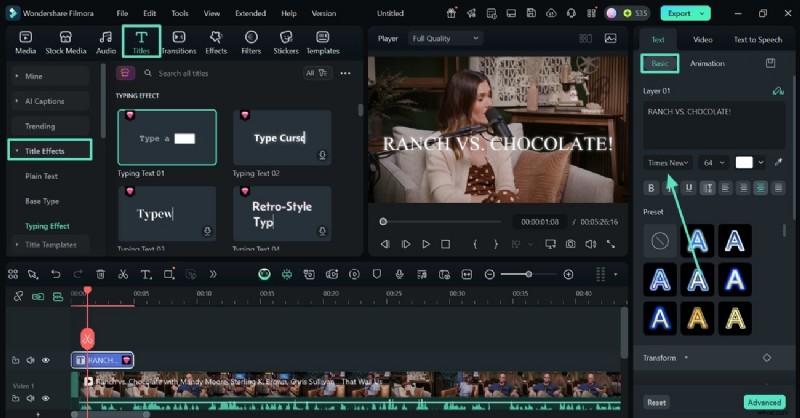Click the undo arrow in timeline toolbar
Image resolution: width=800 pixels, height=418 pixels.
(x=56, y=274)
